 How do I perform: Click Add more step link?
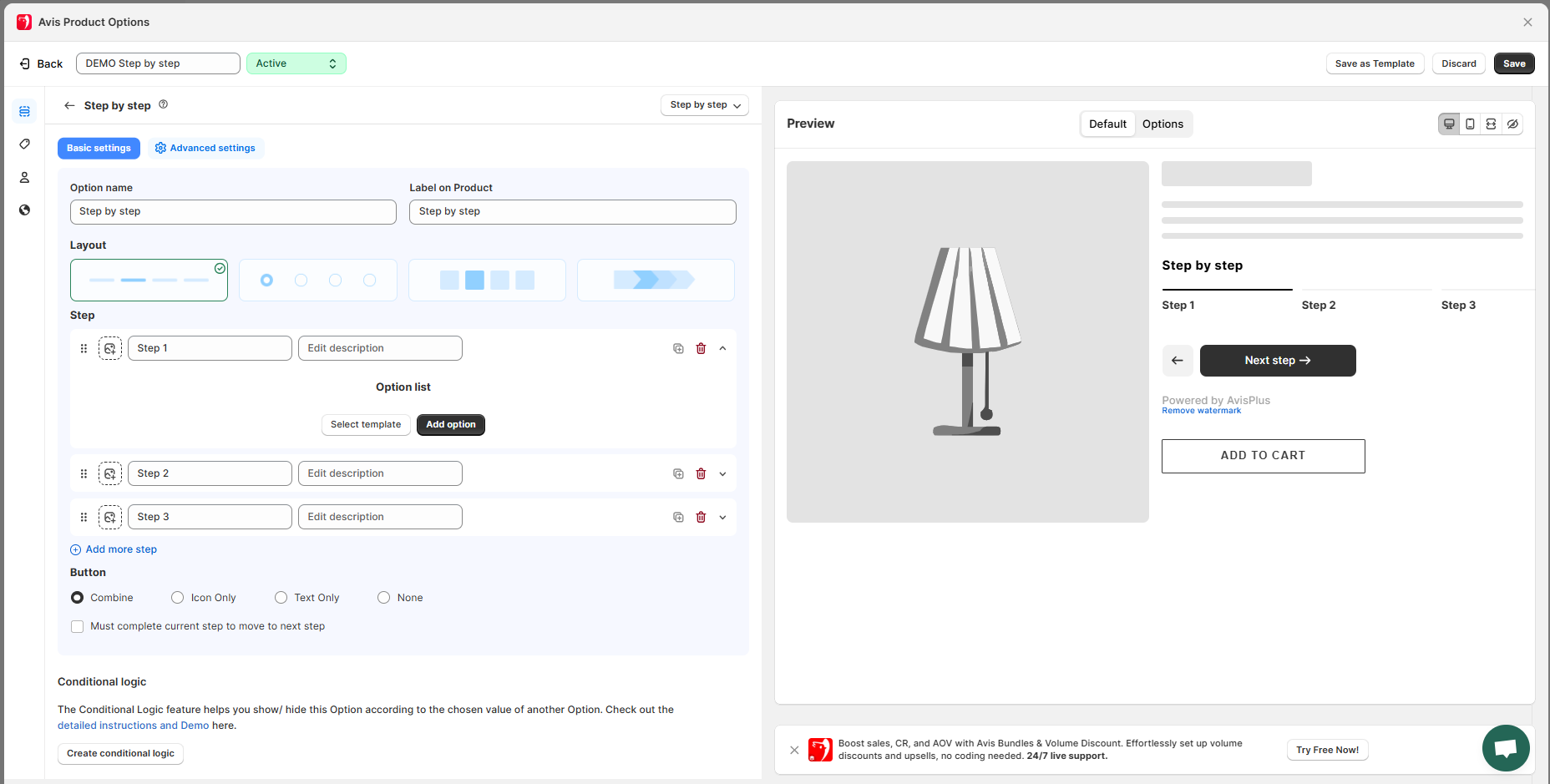[121, 549]
